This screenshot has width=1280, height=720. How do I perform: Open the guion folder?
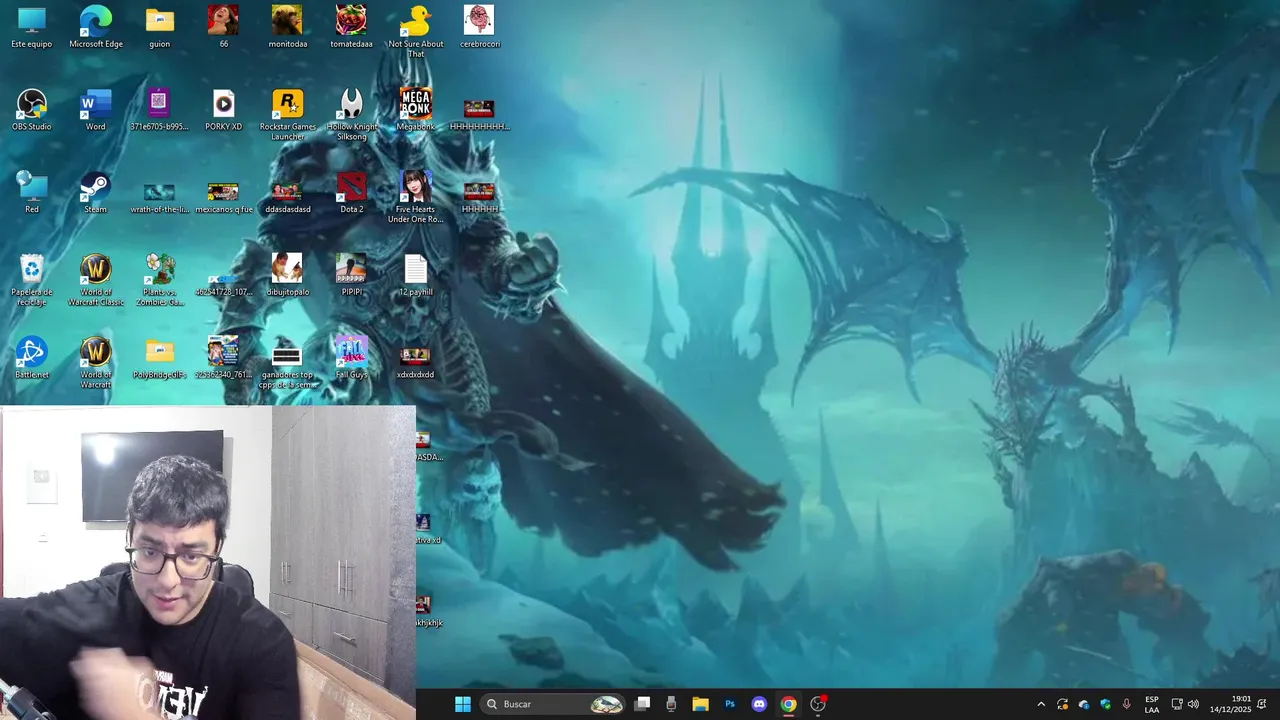159,27
